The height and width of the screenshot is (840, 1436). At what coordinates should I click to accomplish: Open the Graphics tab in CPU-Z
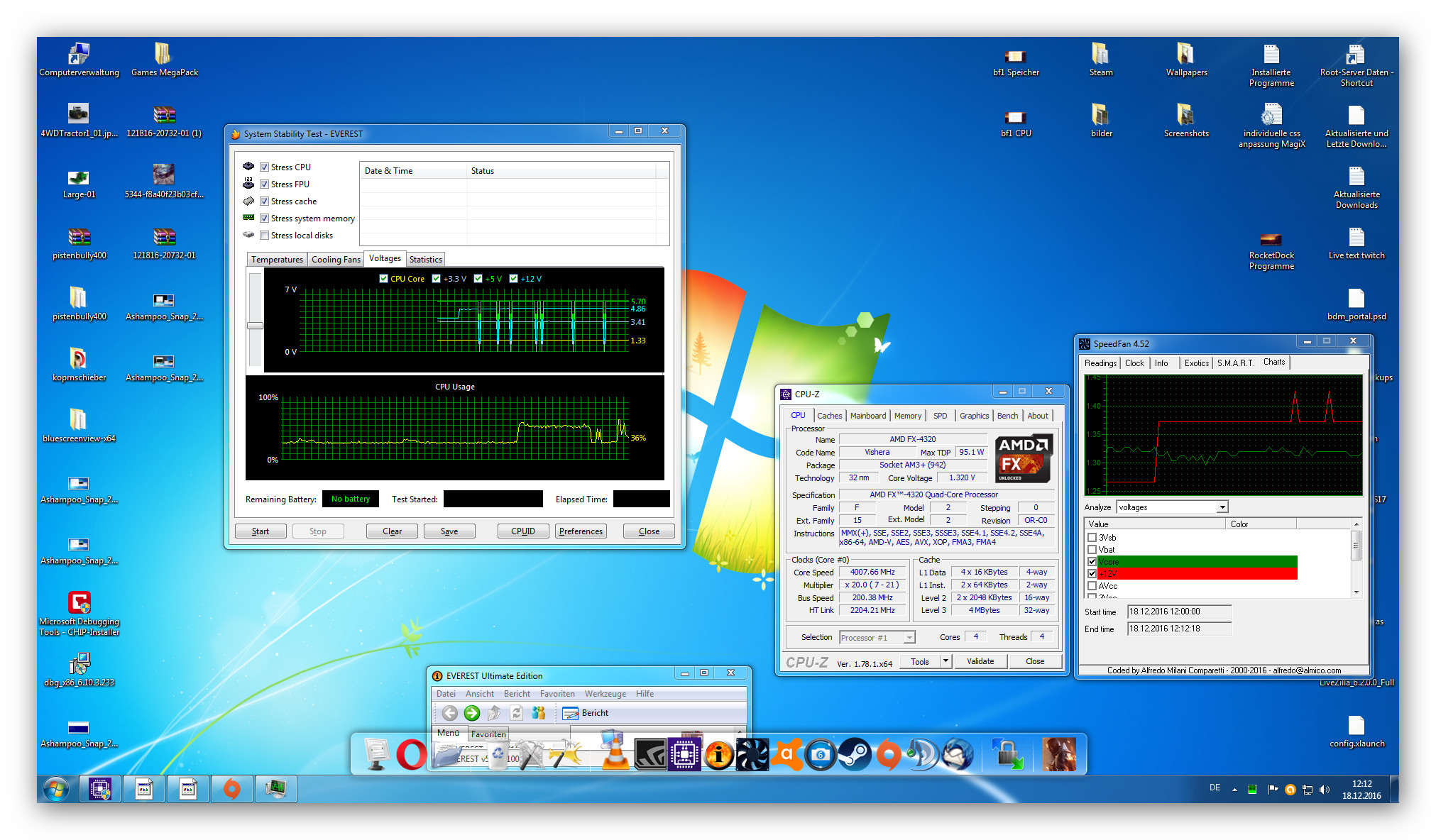pos(974,416)
